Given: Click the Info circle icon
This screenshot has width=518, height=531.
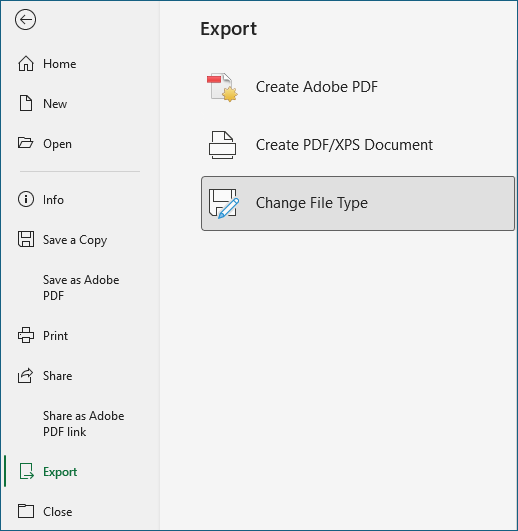Looking at the screenshot, I should pyautogui.click(x=26, y=199).
